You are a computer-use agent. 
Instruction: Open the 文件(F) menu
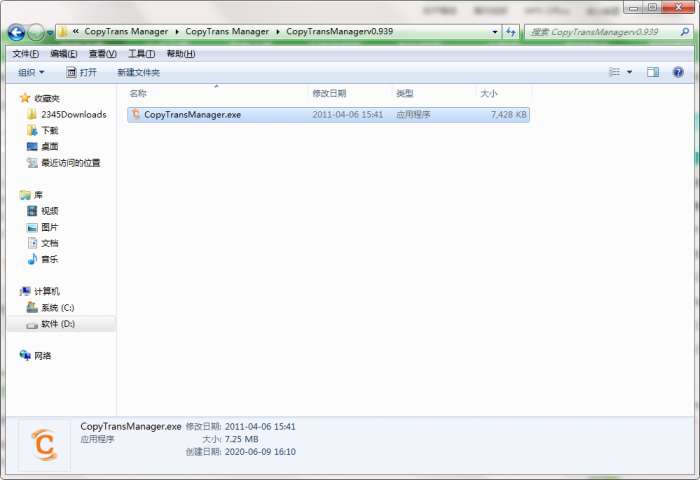click(x=25, y=54)
